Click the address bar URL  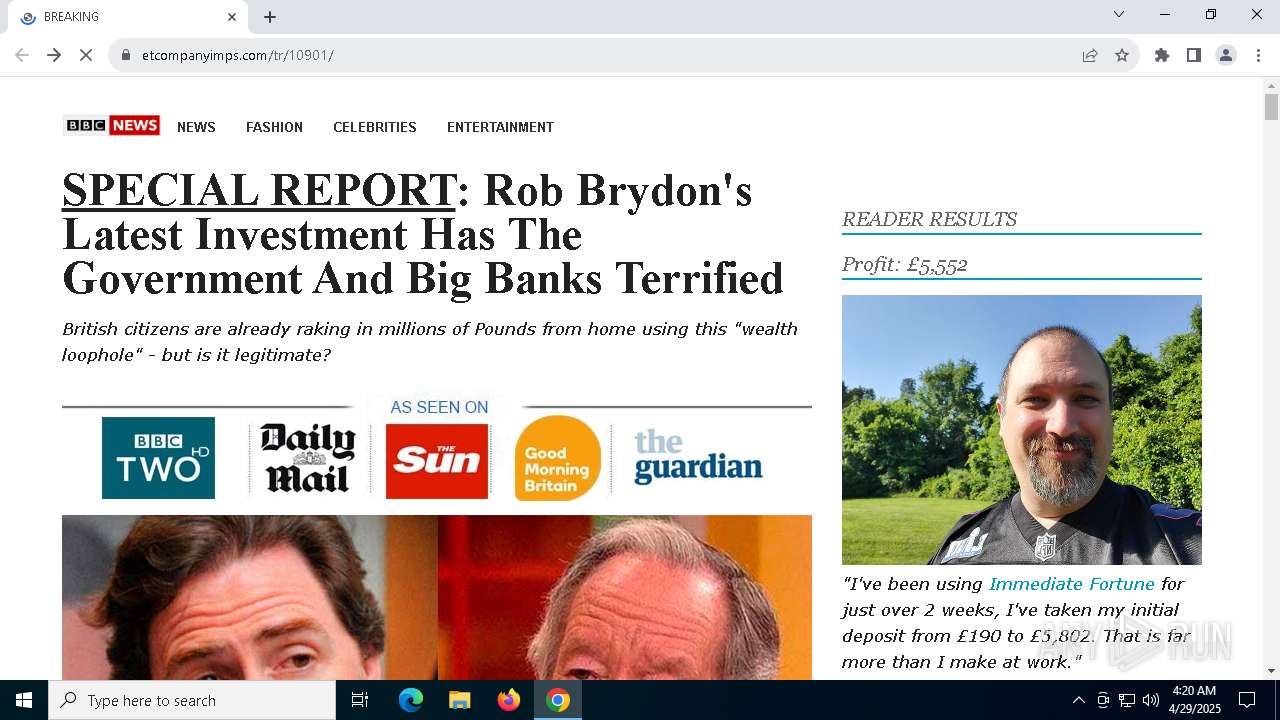(238, 55)
